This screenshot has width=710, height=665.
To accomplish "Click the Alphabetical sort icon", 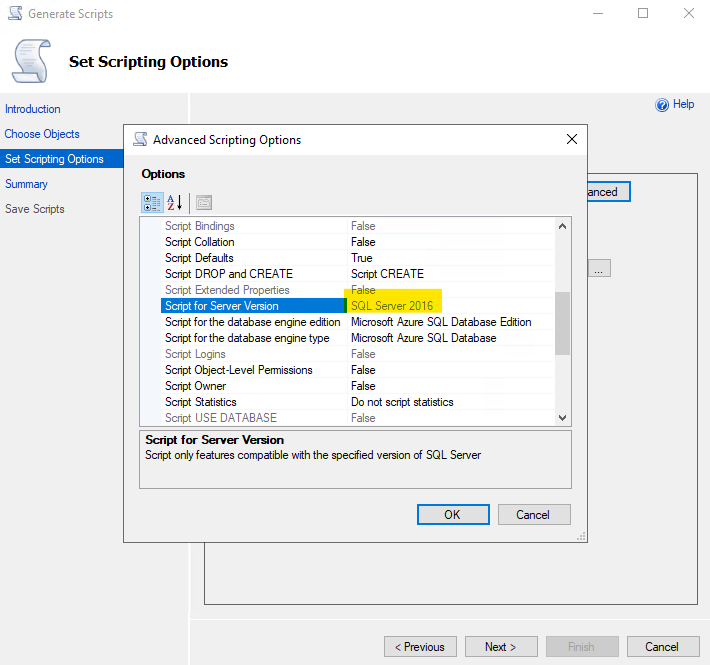I will coord(174,202).
